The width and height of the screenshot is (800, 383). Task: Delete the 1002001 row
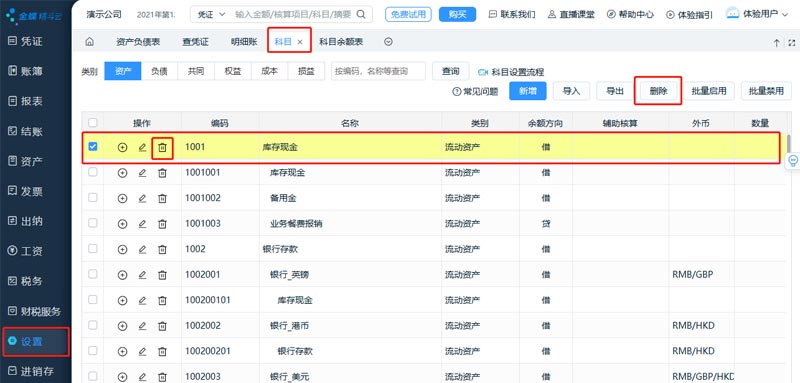[162, 275]
